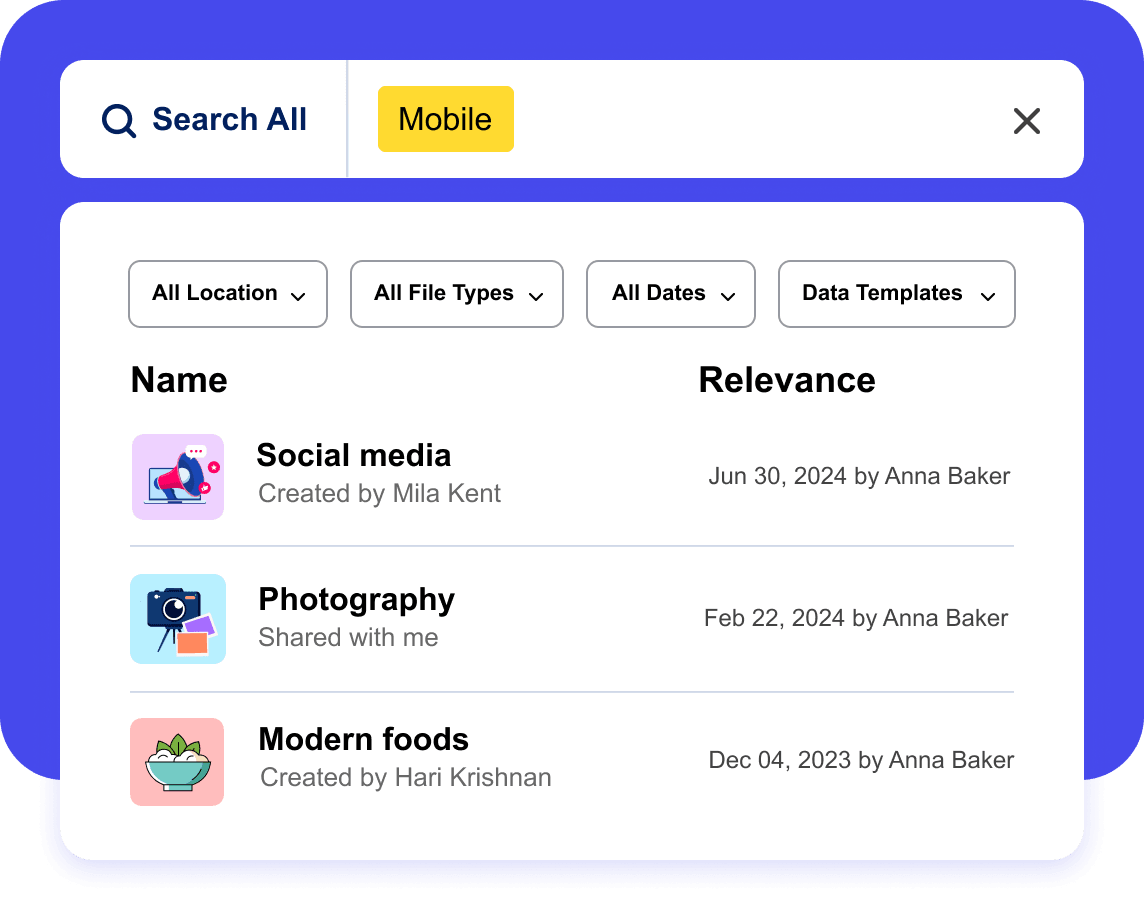Click the salad bowl icon for Modern foods
This screenshot has height=898, width=1144.
point(177,762)
